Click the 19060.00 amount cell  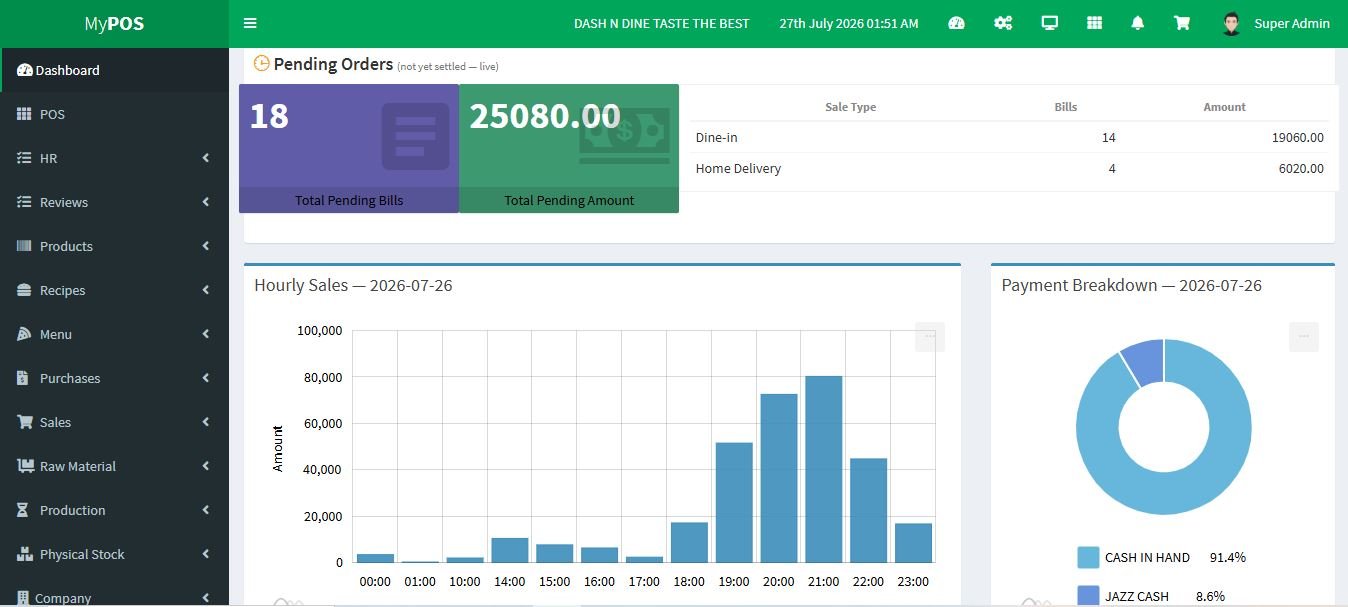point(1297,137)
